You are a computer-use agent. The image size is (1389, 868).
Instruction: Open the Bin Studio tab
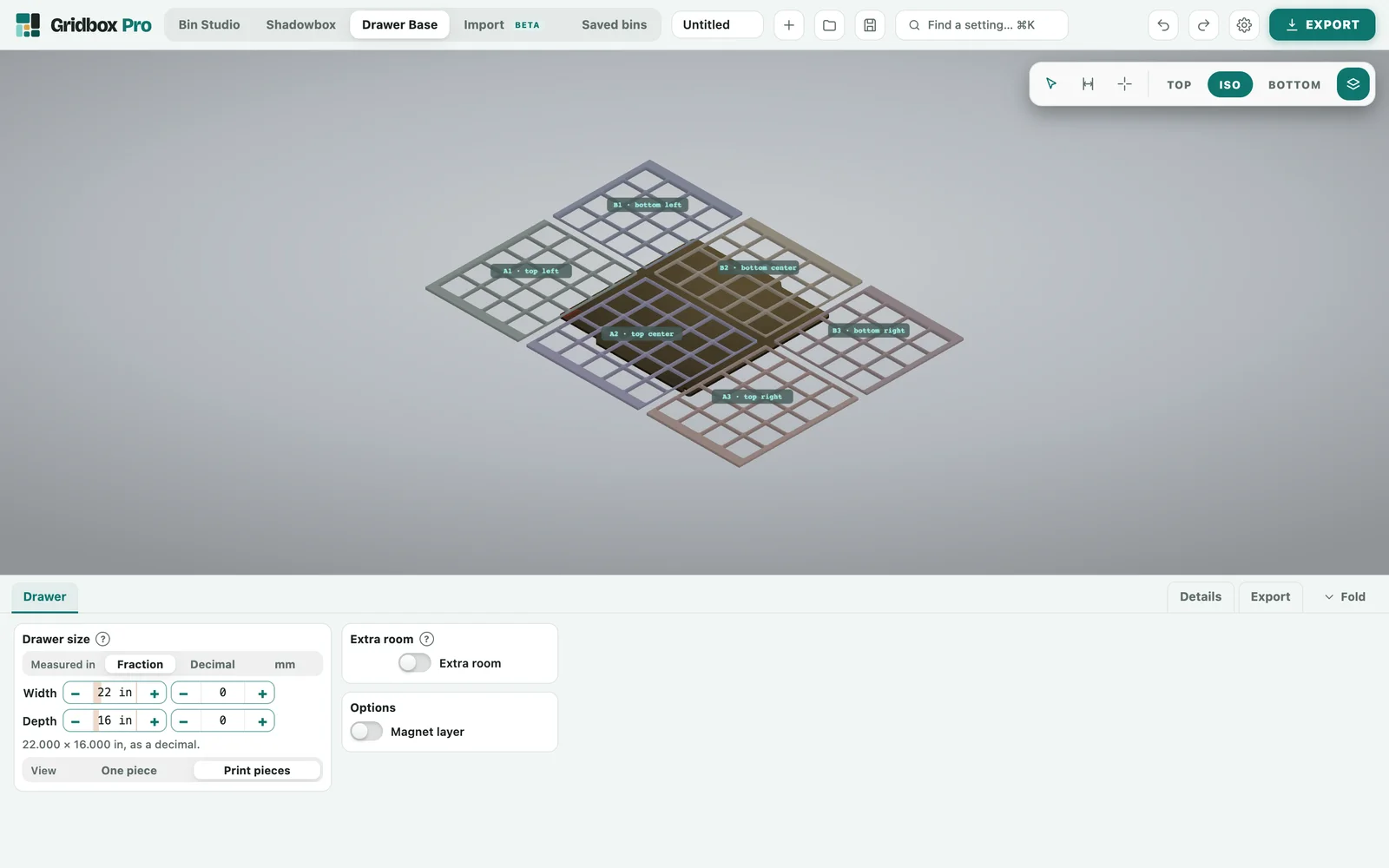click(209, 25)
